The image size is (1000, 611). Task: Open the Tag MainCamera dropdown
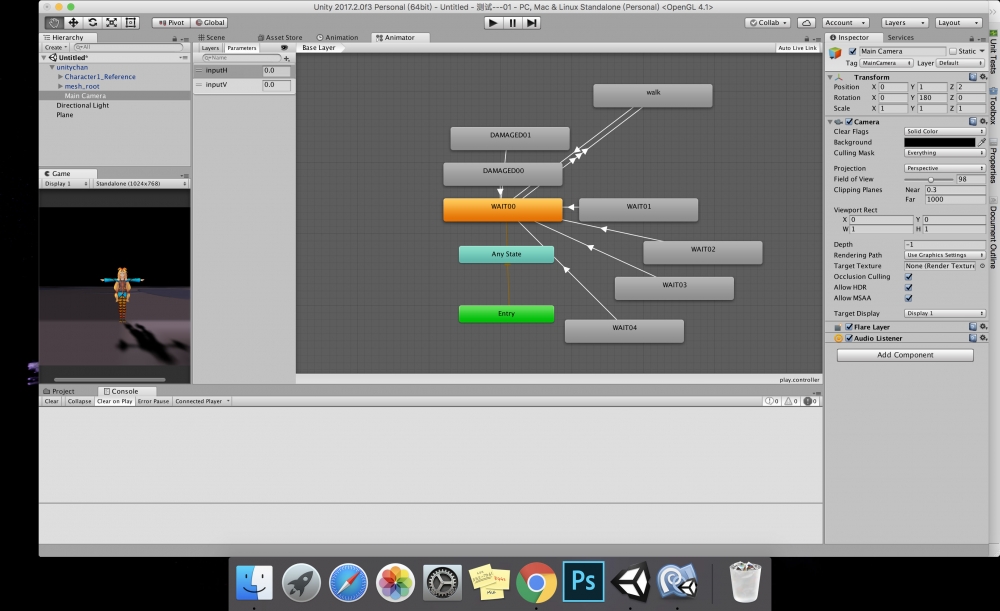pyautogui.click(x=886, y=63)
